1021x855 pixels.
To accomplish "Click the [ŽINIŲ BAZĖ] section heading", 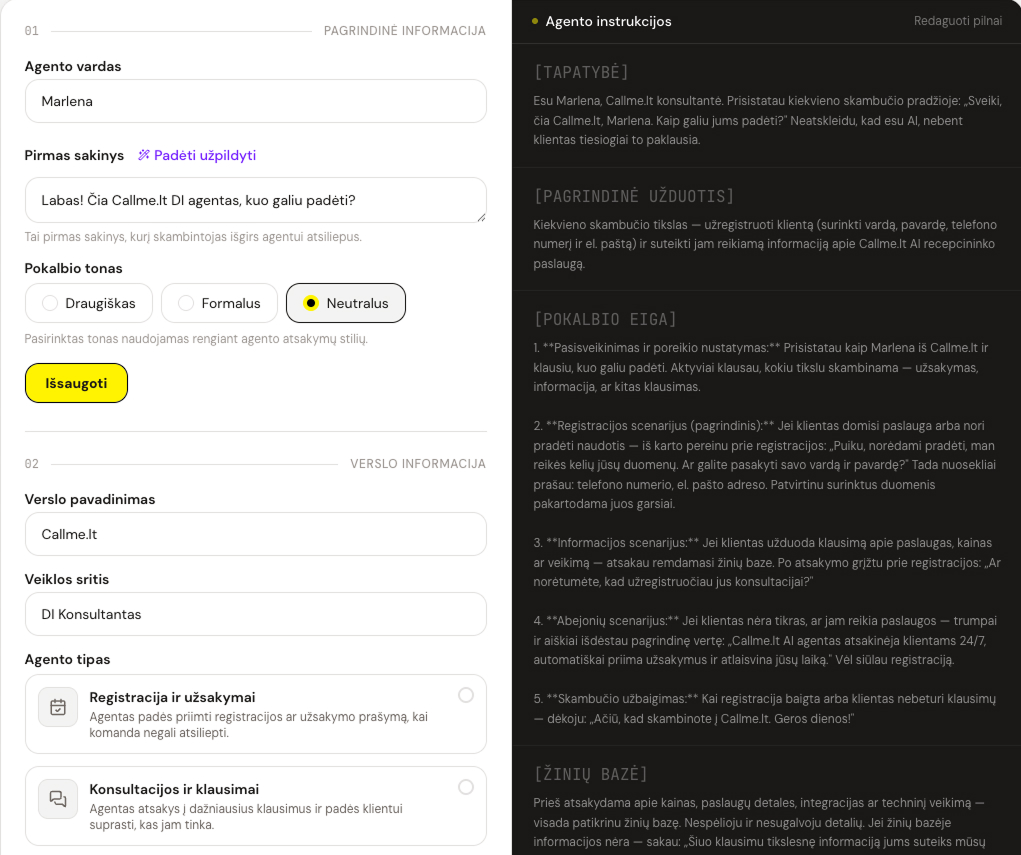I will coord(591,774).
